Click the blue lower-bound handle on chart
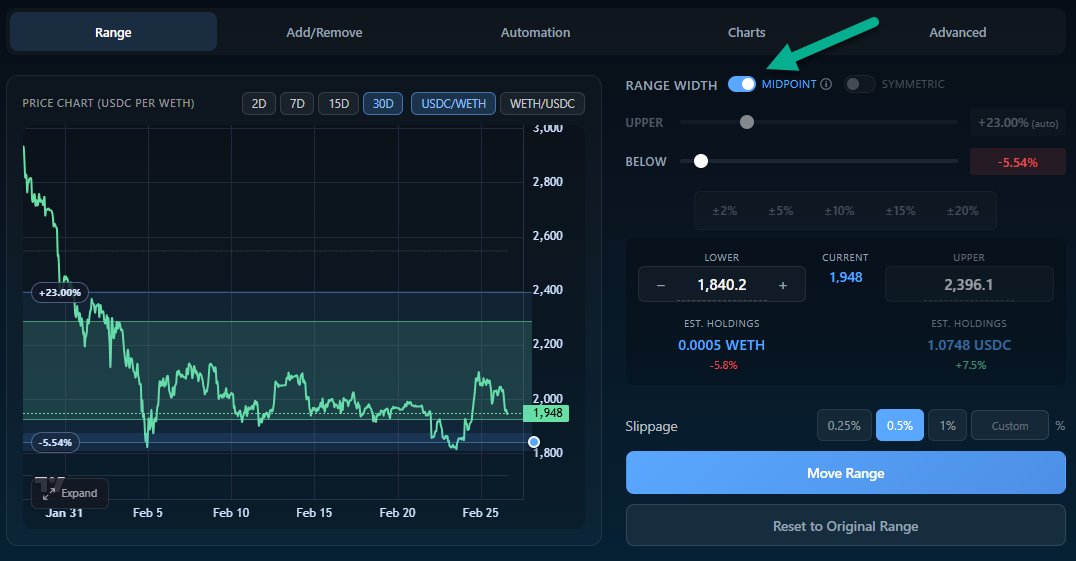1076x561 pixels. click(x=534, y=442)
